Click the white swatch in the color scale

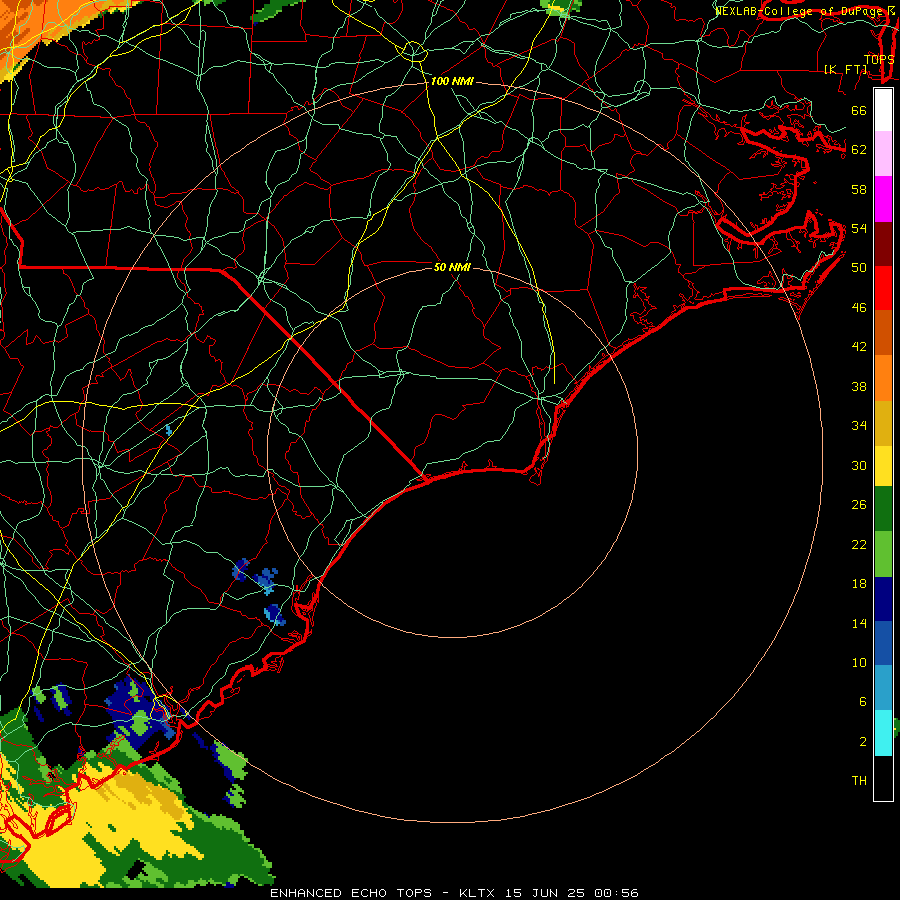[883, 110]
